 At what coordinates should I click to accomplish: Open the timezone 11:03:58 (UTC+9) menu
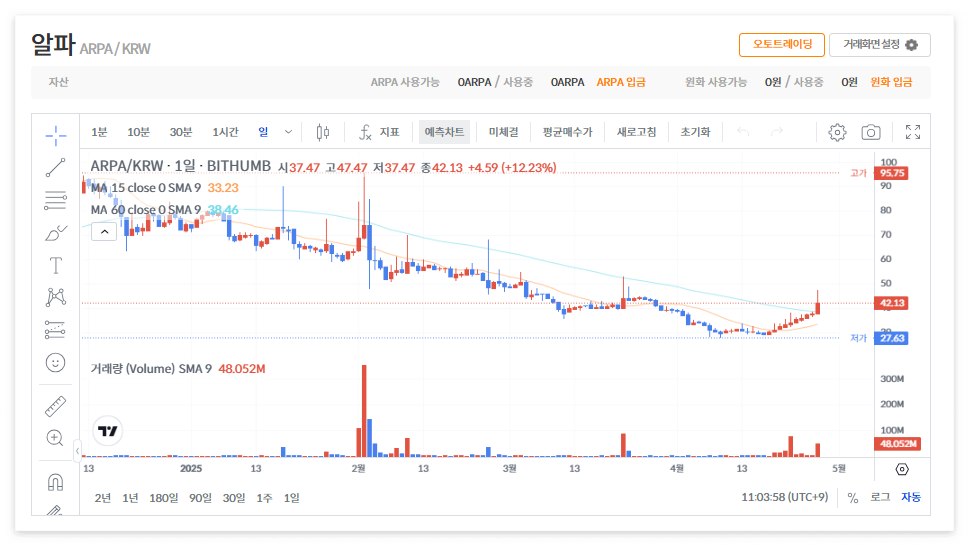click(x=784, y=497)
